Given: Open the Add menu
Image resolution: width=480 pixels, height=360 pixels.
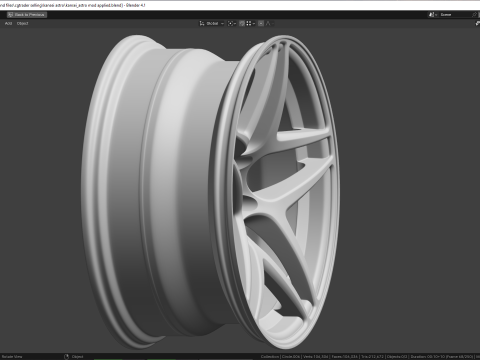Looking at the screenshot, I should [x=8, y=23].
